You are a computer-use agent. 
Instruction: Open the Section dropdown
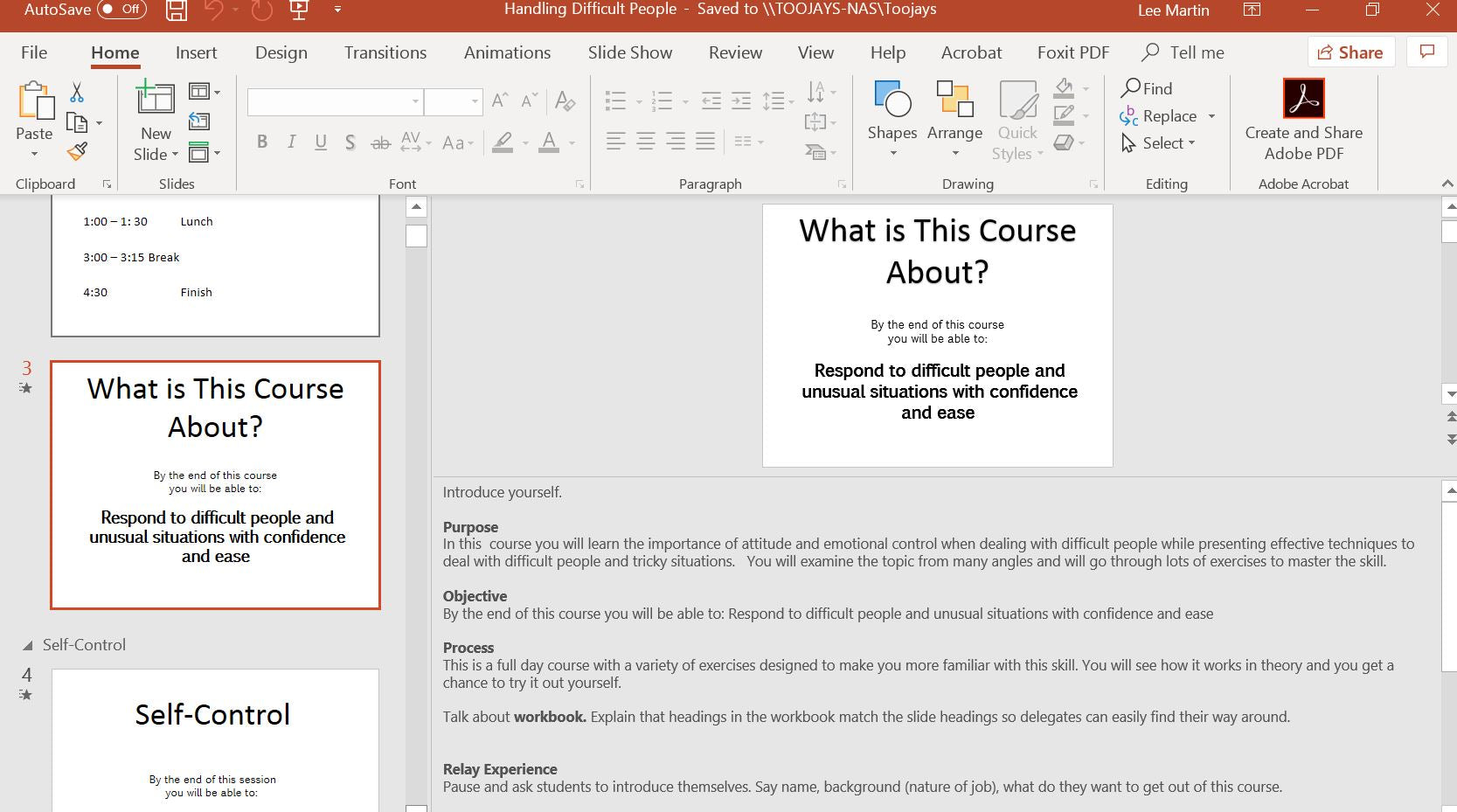204,152
